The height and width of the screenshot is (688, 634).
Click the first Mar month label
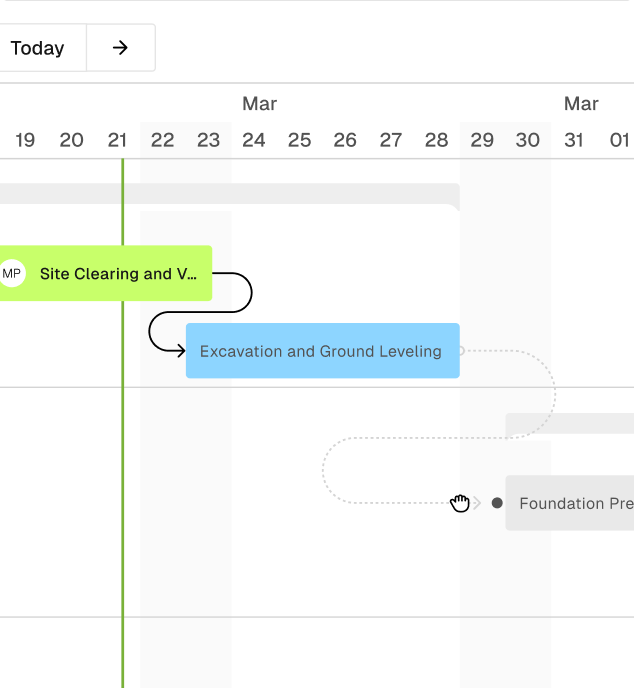[x=259, y=104]
